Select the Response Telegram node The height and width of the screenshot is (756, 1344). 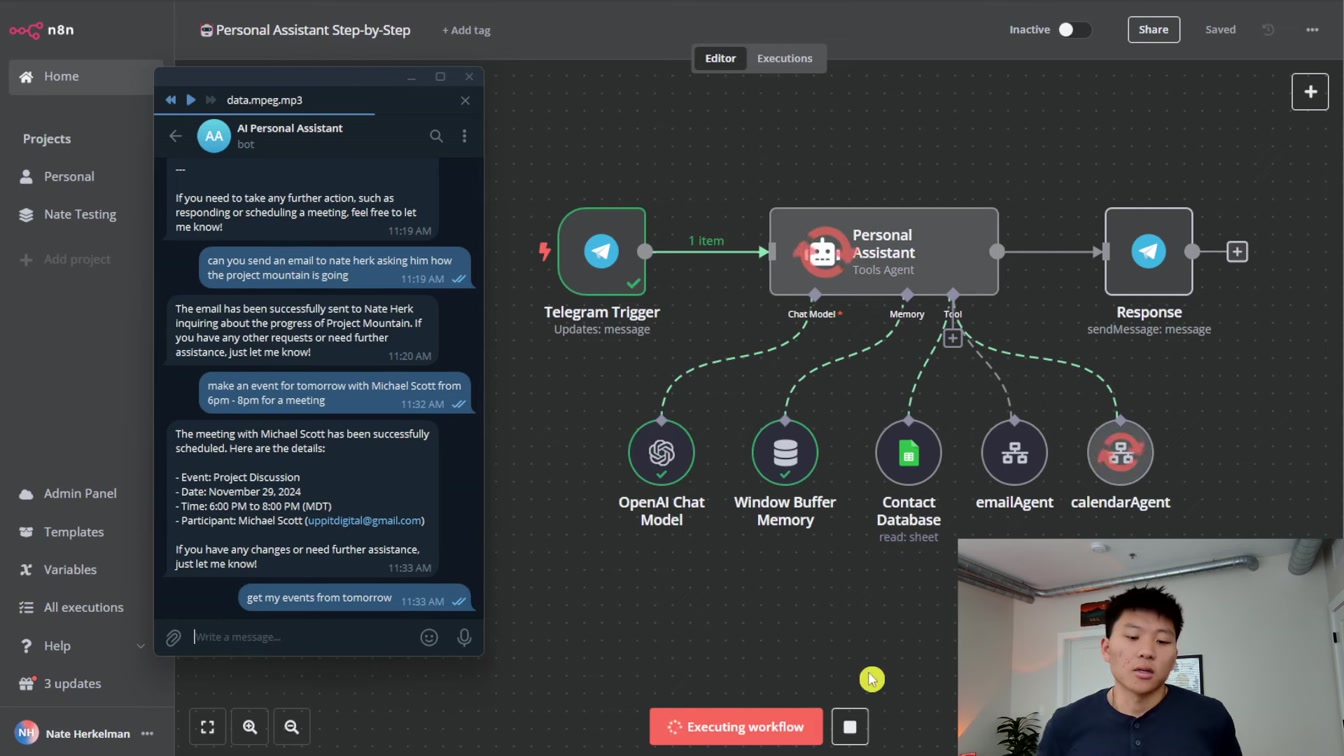click(x=1148, y=251)
